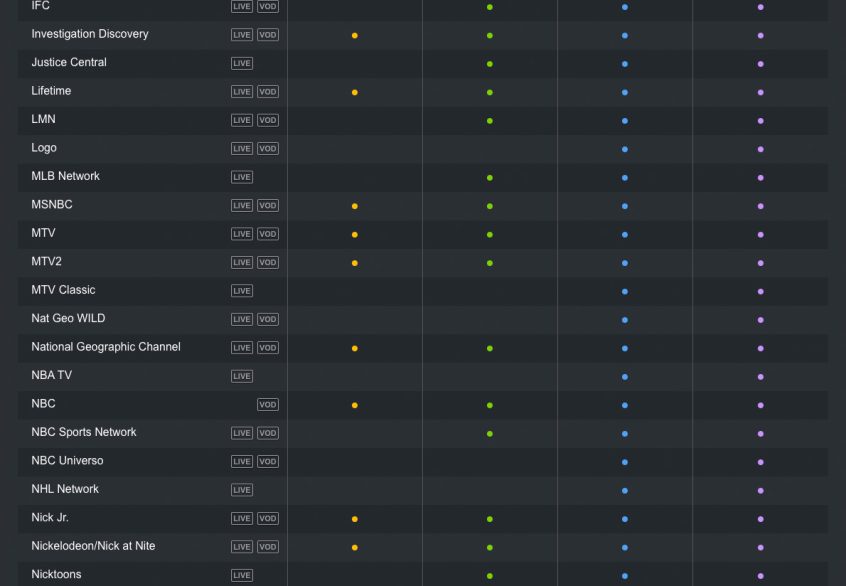Click the blue dot in the NBA TV row
Viewport: 846px width, 586px height.
(625, 377)
